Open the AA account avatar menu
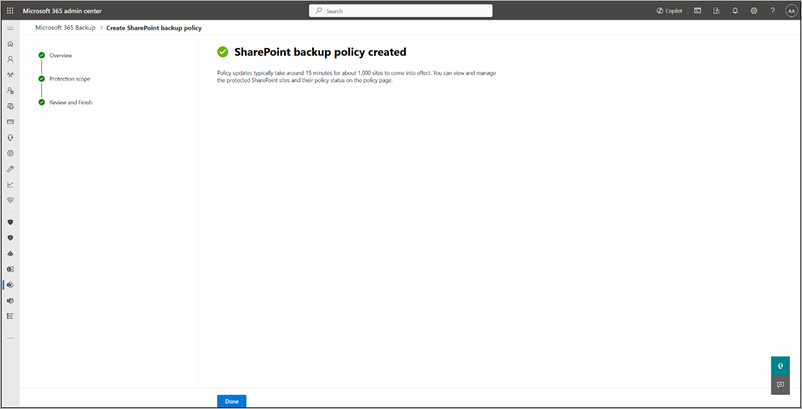Screen dimensions: 802x409 (x=792, y=11)
